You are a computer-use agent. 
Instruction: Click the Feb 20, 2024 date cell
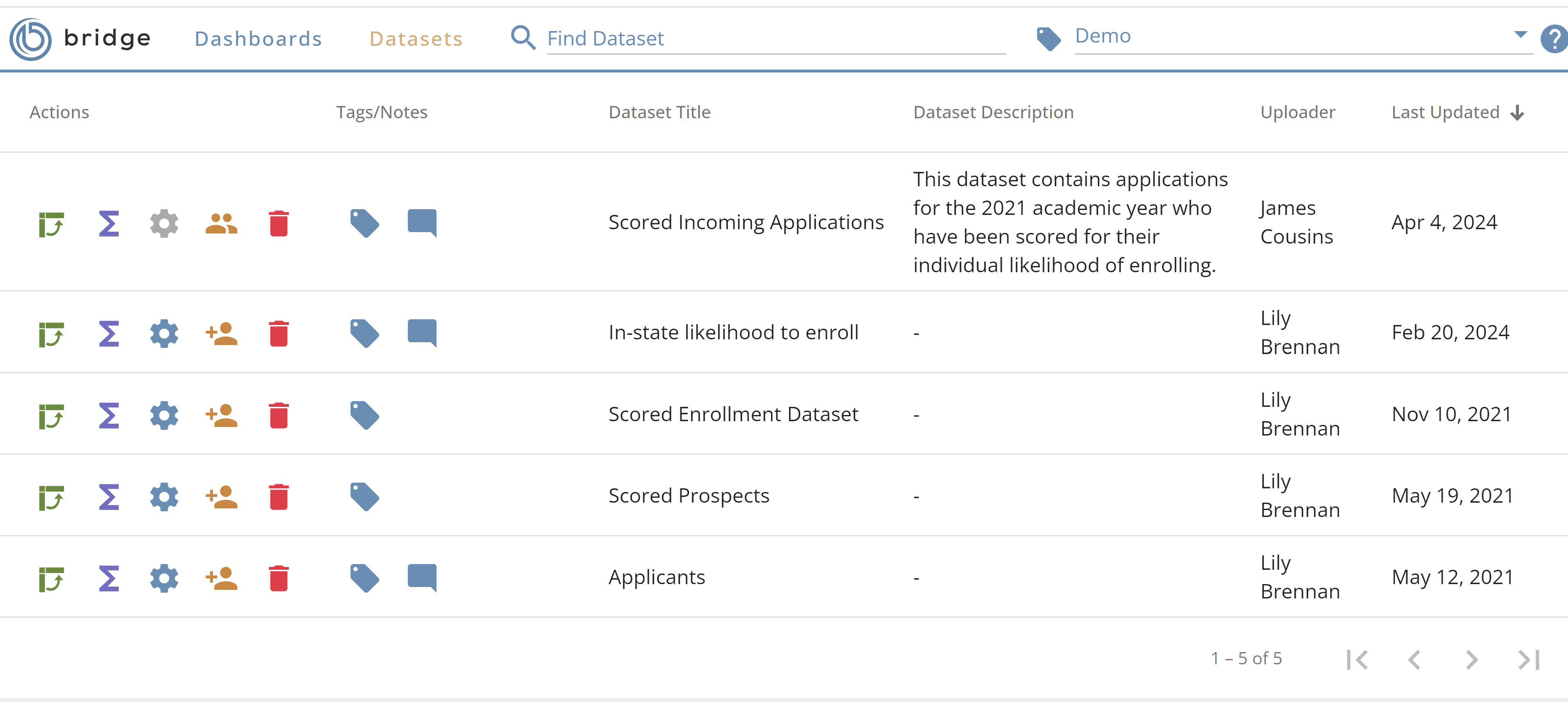tap(1450, 333)
